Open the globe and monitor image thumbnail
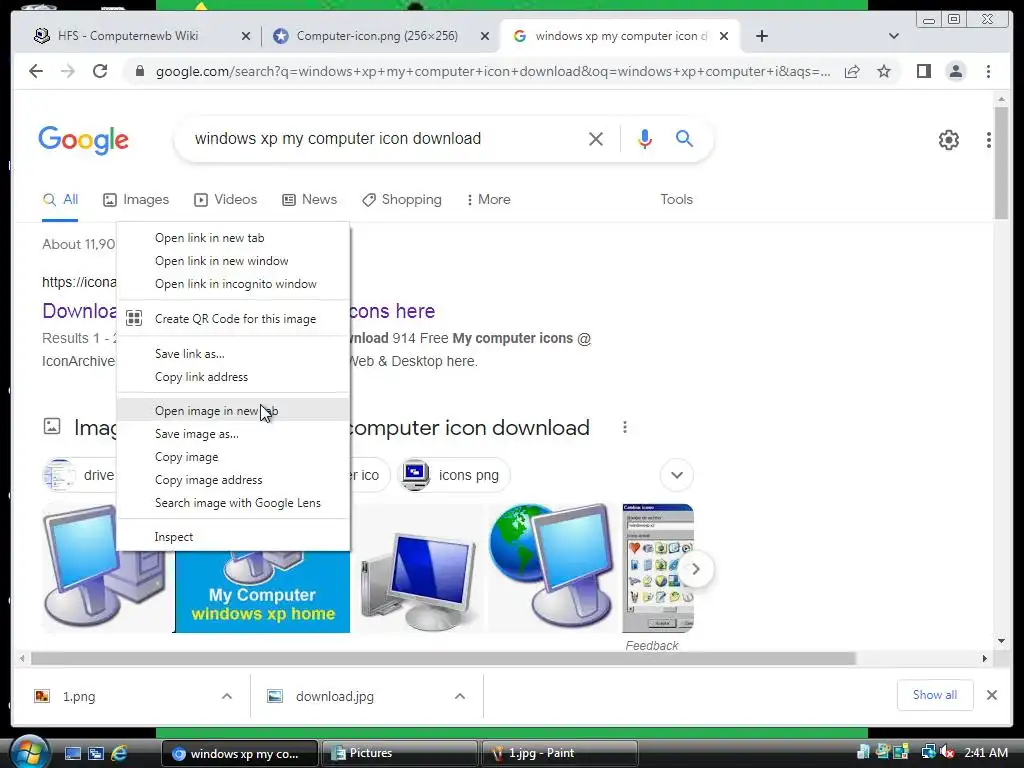The image size is (1024, 768). 552,568
